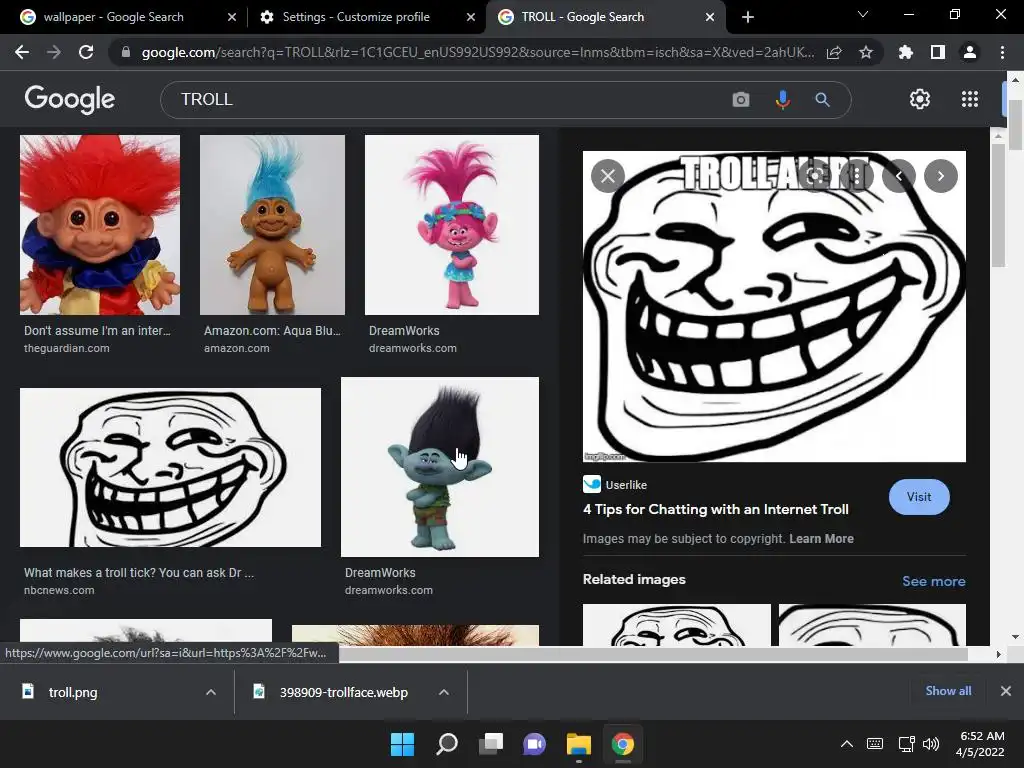Expand options for troll.png download
The height and width of the screenshot is (768, 1024).
coord(211,692)
